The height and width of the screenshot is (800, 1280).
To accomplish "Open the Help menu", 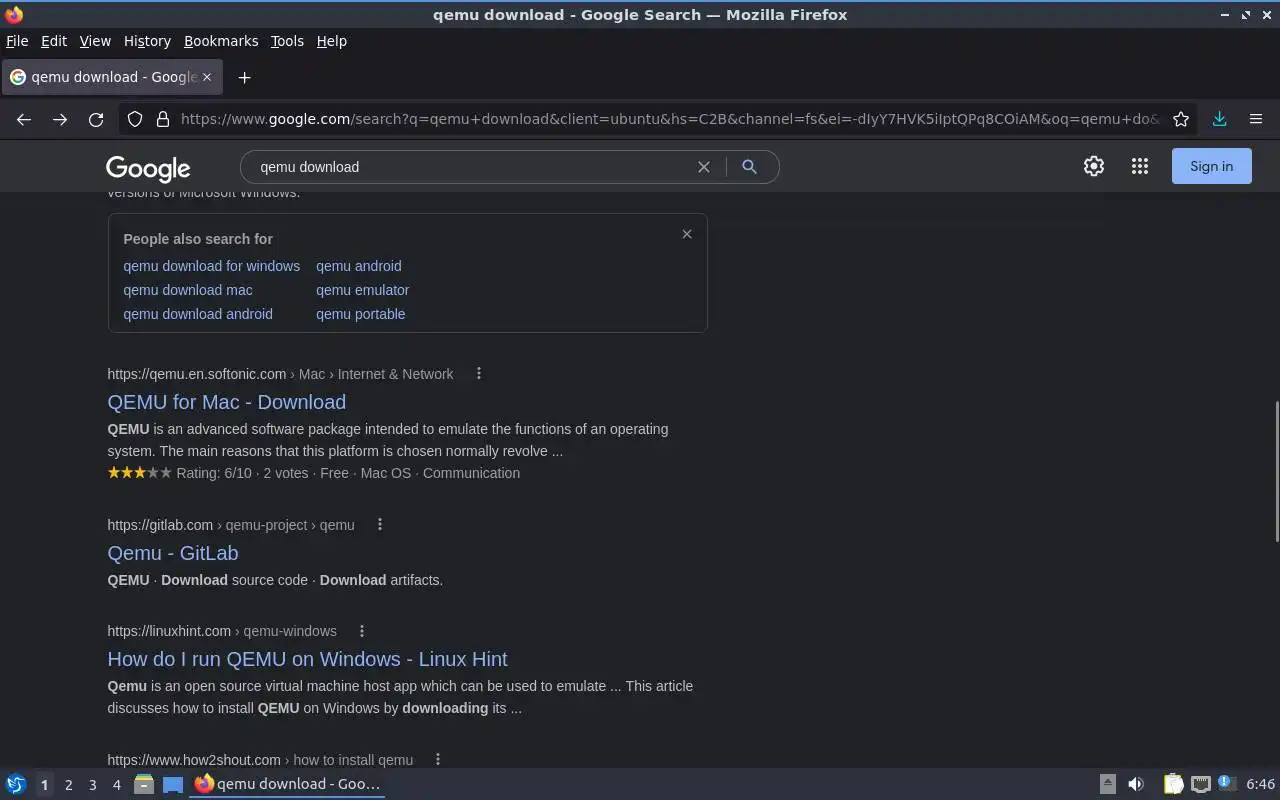I will pyautogui.click(x=331, y=41).
